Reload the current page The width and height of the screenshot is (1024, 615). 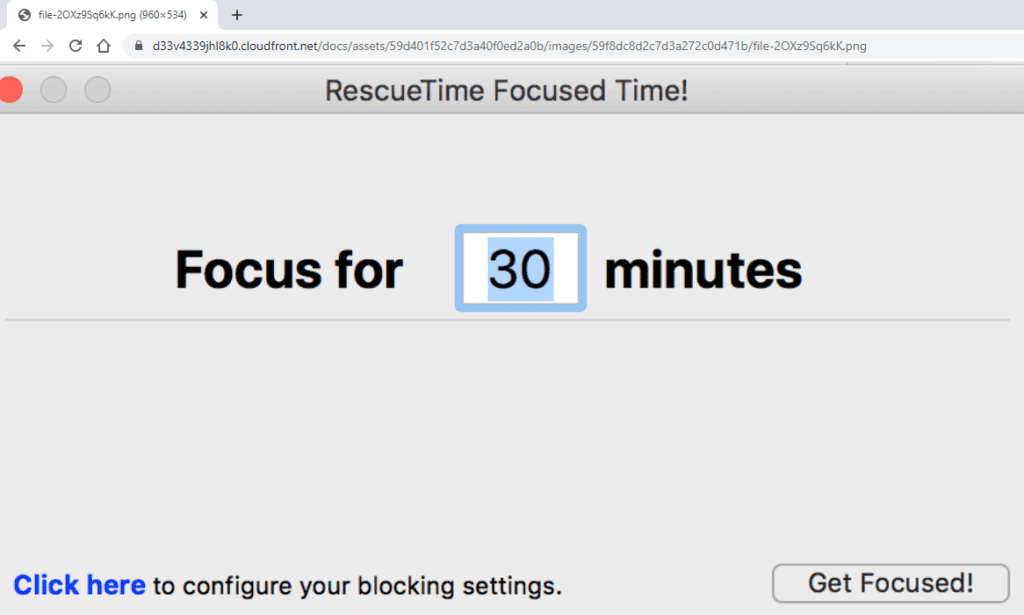76,45
